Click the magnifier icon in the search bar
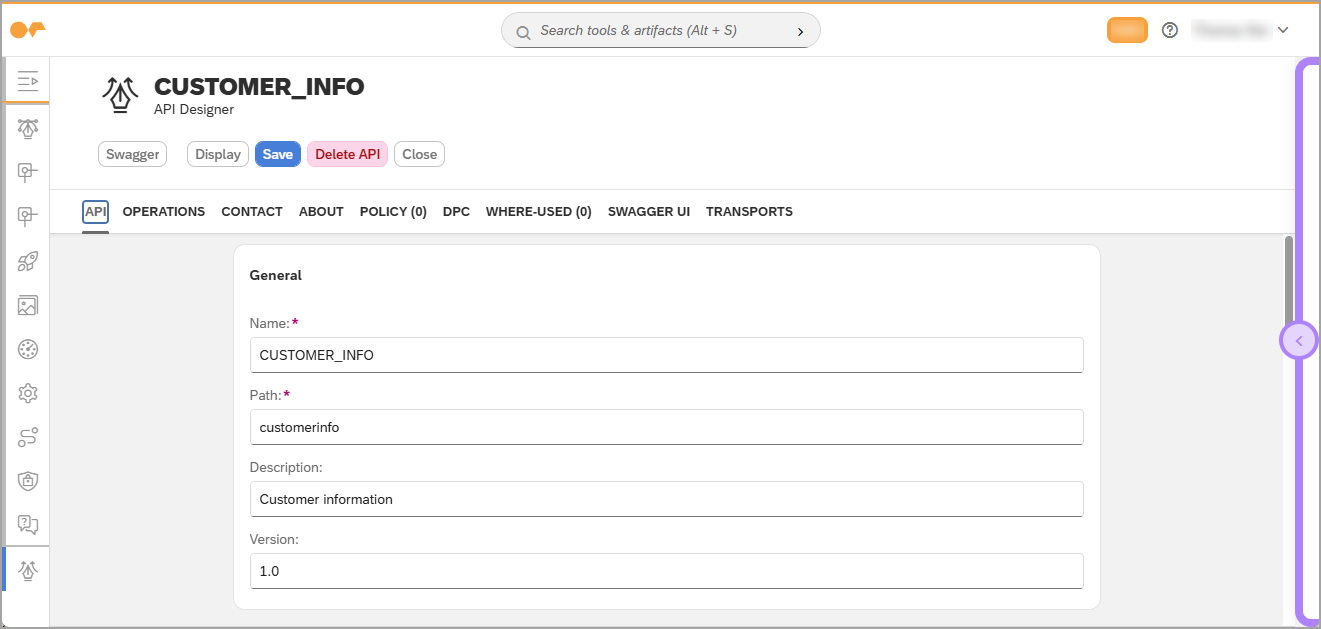 522,31
